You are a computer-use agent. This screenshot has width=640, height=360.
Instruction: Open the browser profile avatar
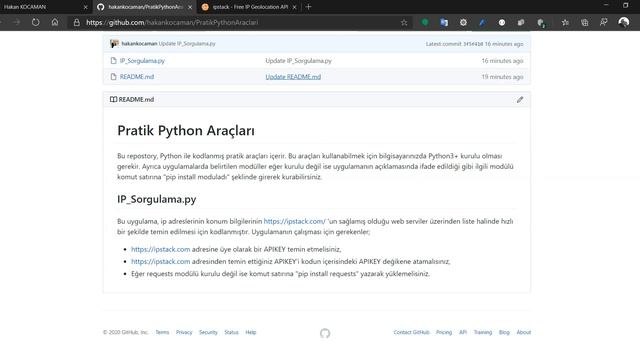click(x=623, y=22)
